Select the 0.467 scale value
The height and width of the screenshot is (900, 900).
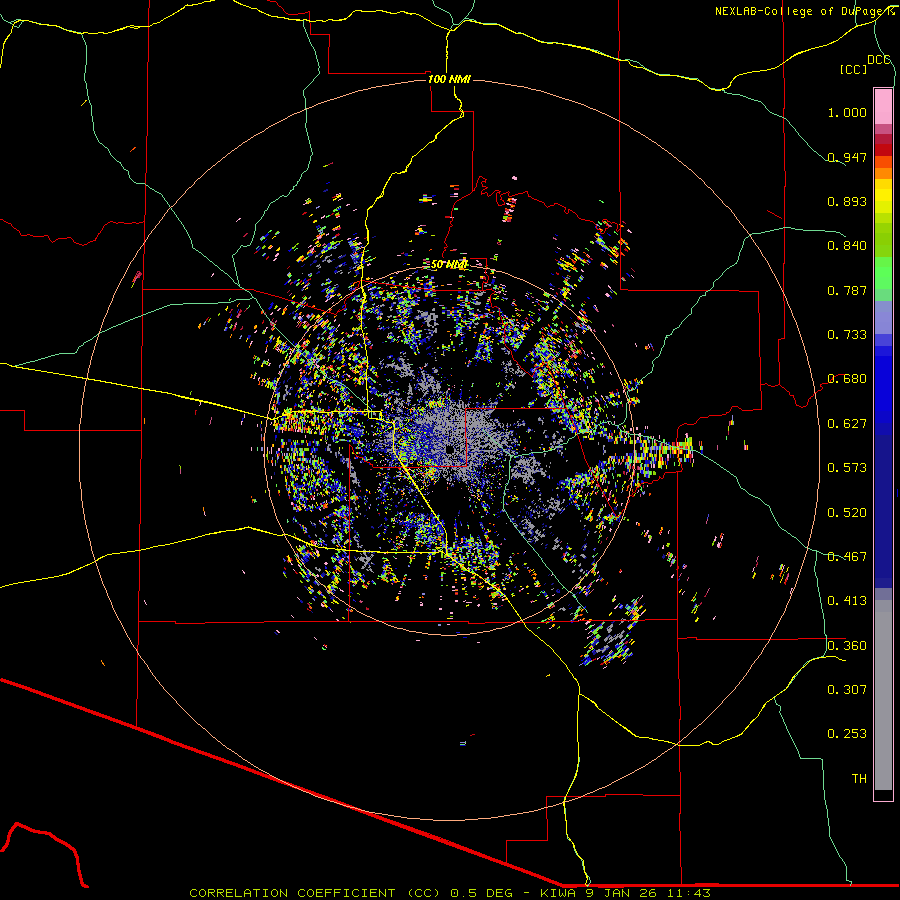pyautogui.click(x=847, y=557)
